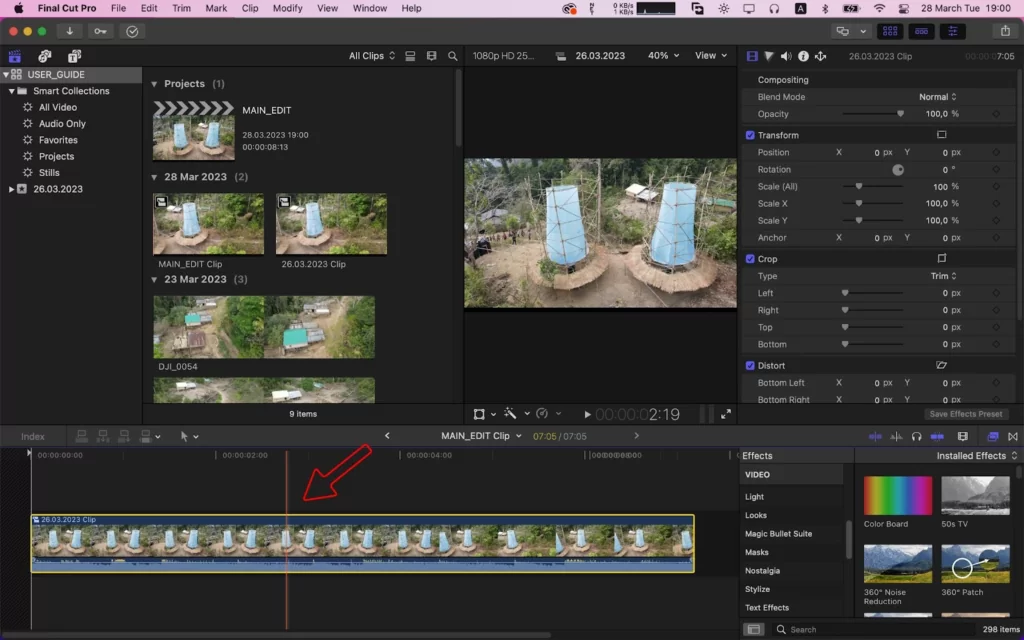Open the All Clips filter dropdown
The height and width of the screenshot is (640, 1024).
372,56
